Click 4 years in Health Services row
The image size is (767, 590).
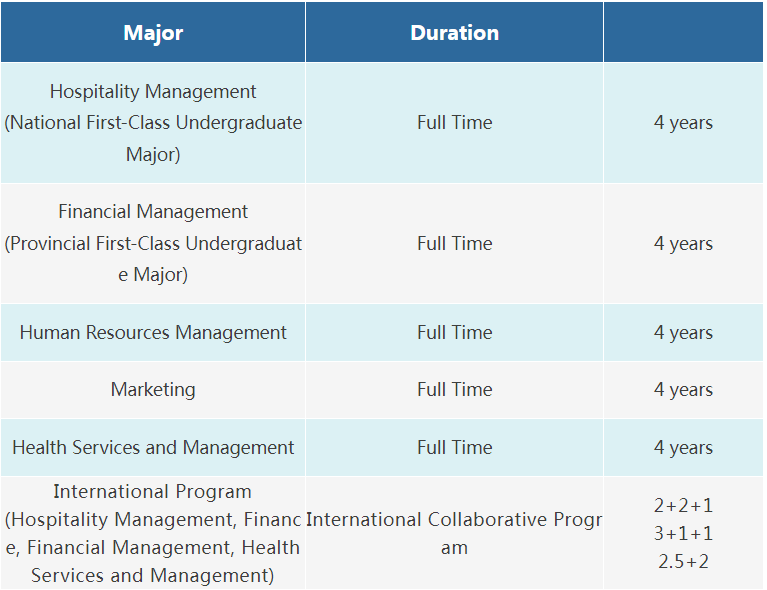click(x=683, y=448)
